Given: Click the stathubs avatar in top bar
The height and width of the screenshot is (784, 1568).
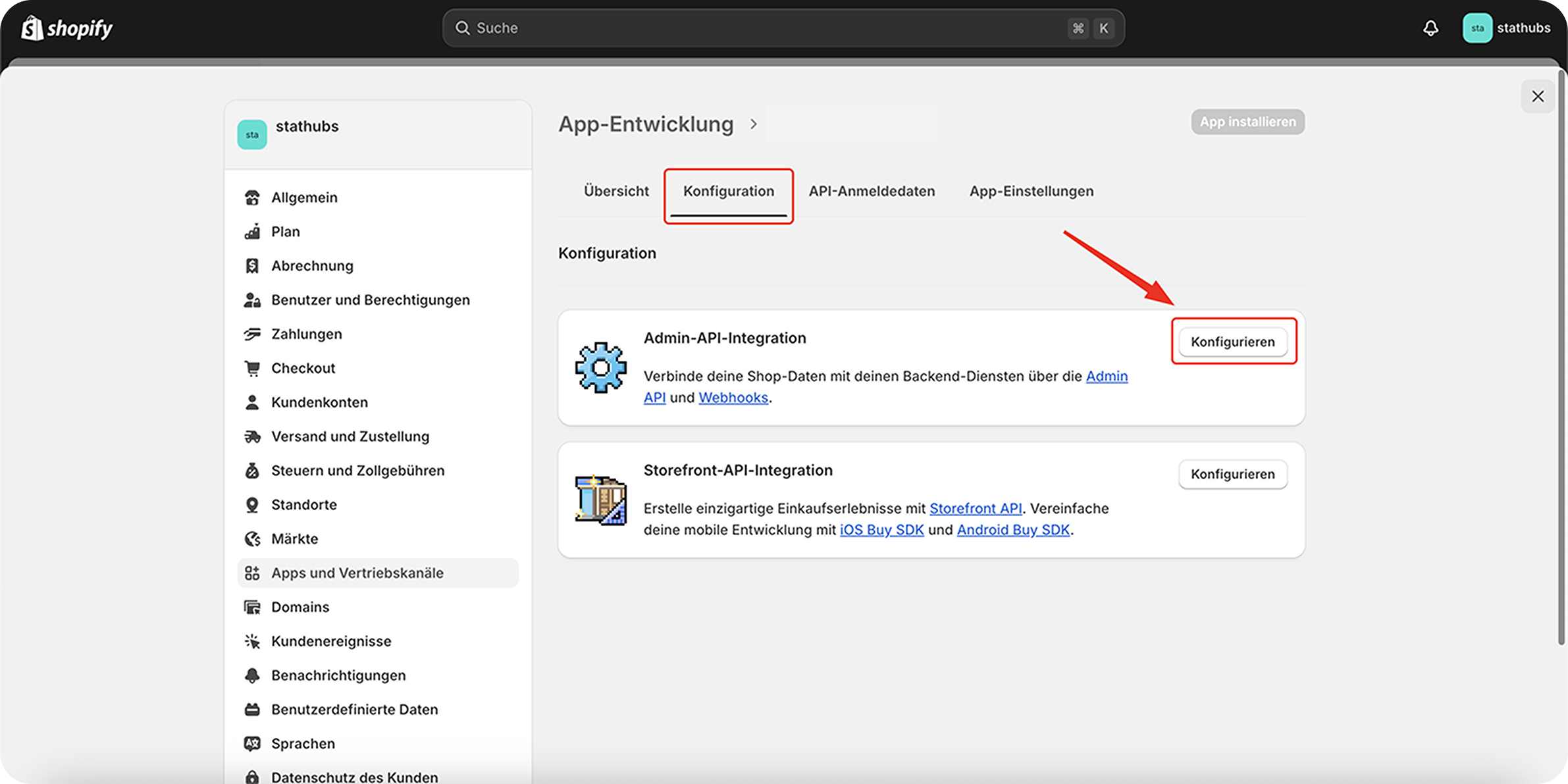Looking at the screenshot, I should 1477,28.
